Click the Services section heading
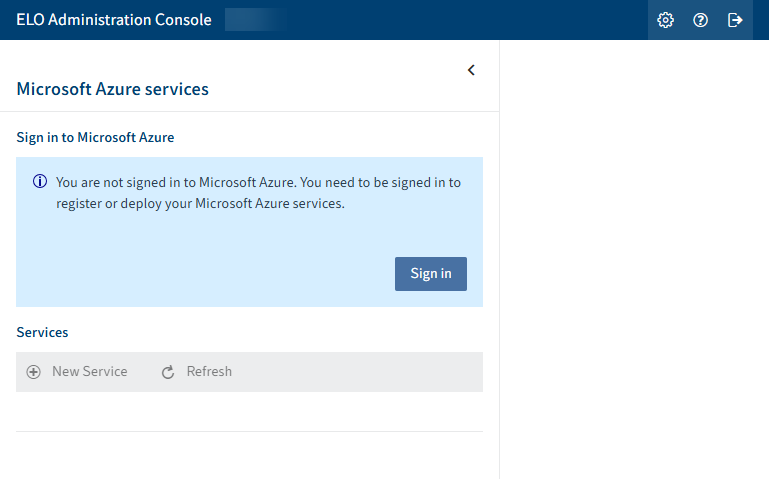 tap(42, 332)
